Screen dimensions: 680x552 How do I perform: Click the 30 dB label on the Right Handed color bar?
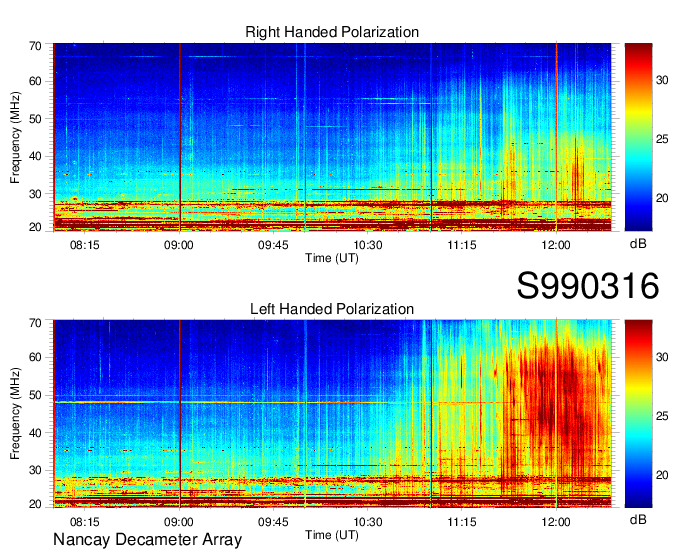pos(662,80)
